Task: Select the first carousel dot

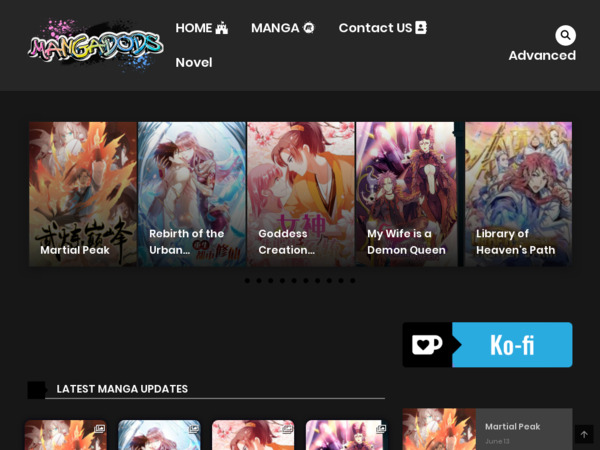Action: (x=247, y=280)
